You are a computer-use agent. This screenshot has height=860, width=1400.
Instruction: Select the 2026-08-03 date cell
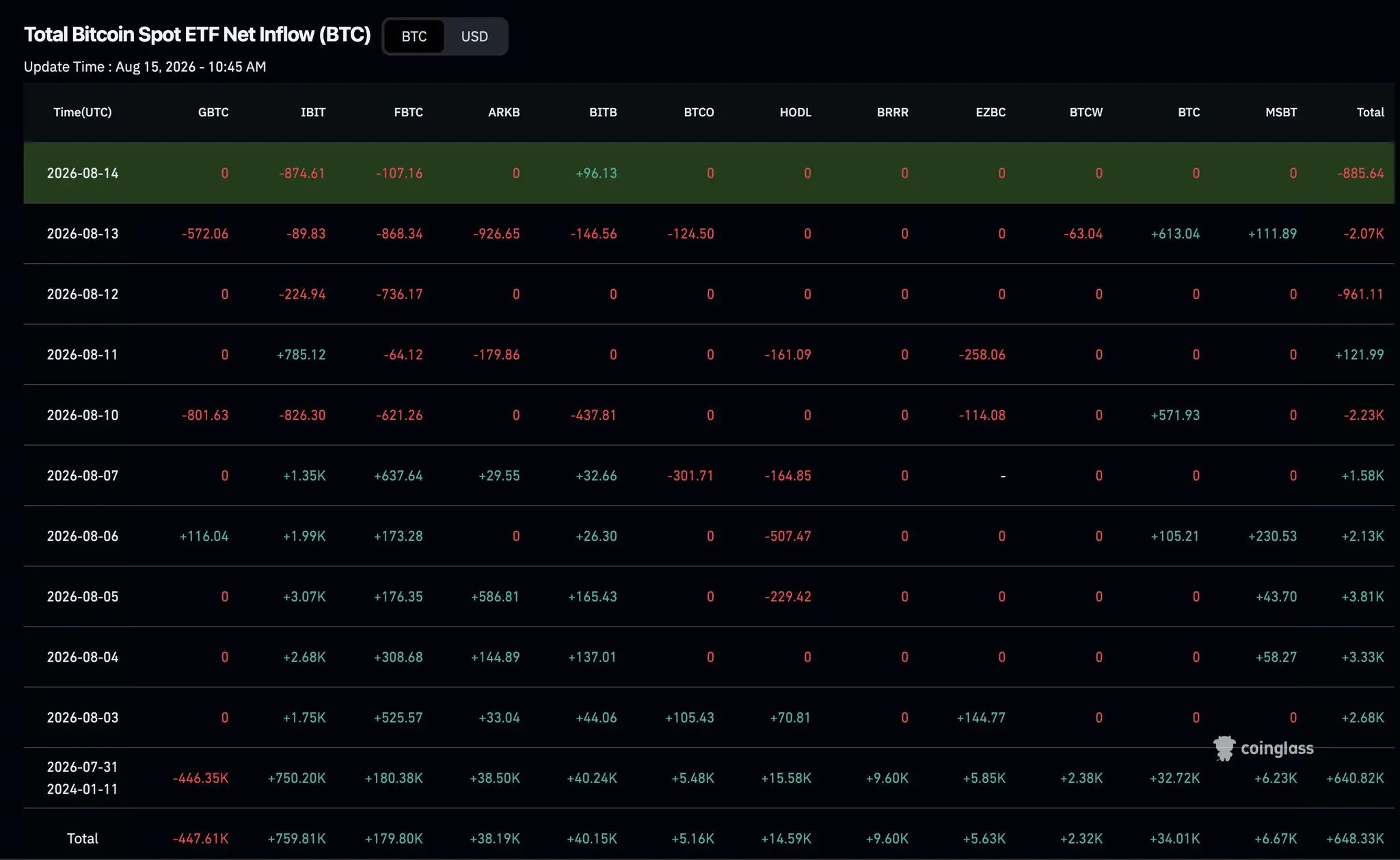[x=83, y=718]
